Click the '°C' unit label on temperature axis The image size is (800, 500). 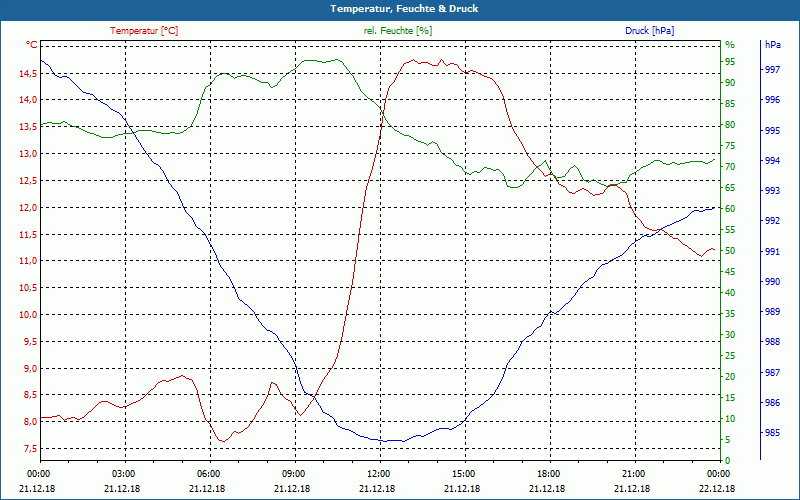click(32, 45)
